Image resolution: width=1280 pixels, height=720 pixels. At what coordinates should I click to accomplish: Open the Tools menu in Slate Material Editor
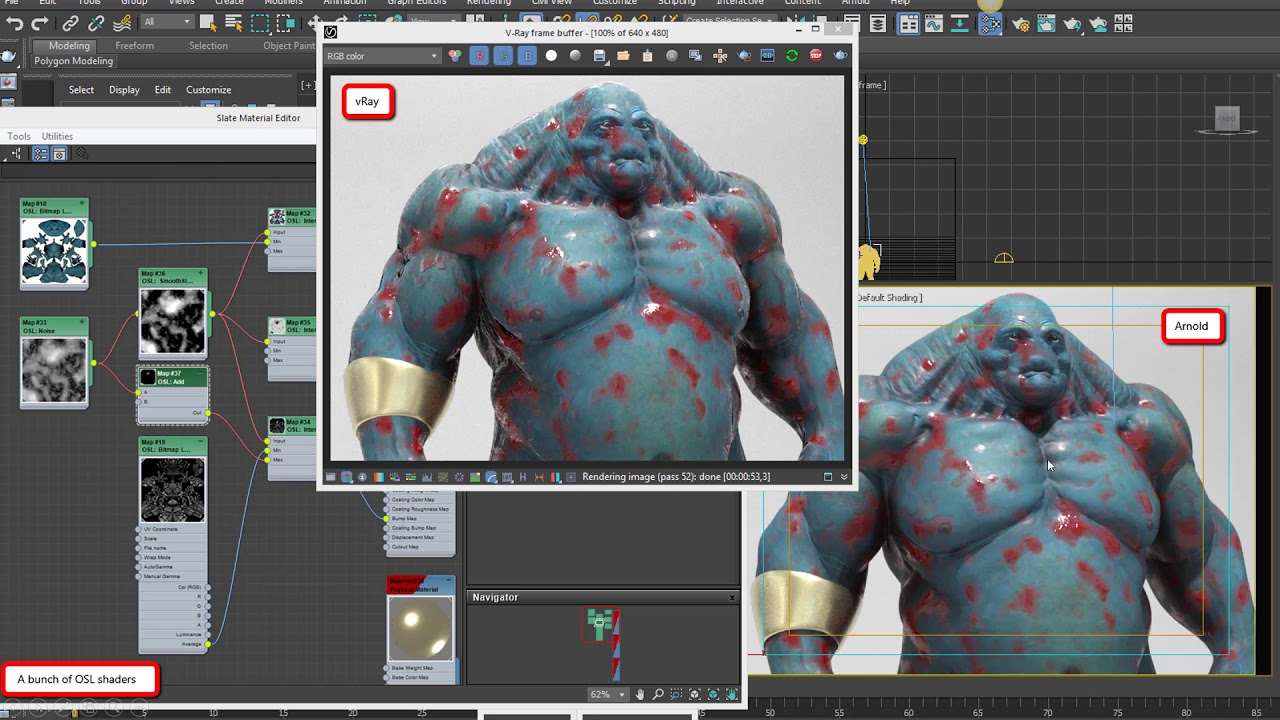[18, 136]
